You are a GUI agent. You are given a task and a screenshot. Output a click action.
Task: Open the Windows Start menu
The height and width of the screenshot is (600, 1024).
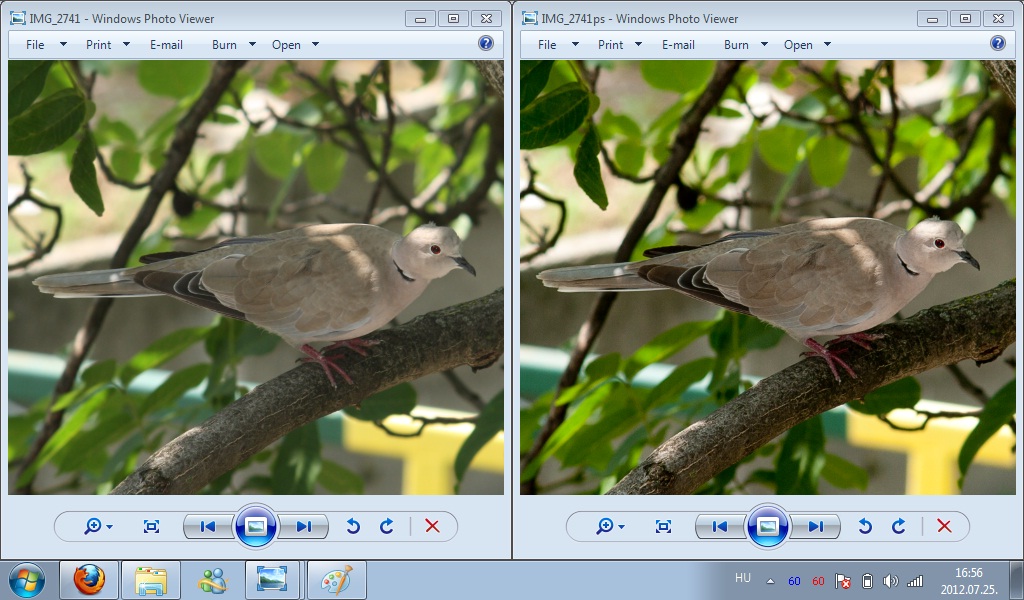[x=27, y=580]
